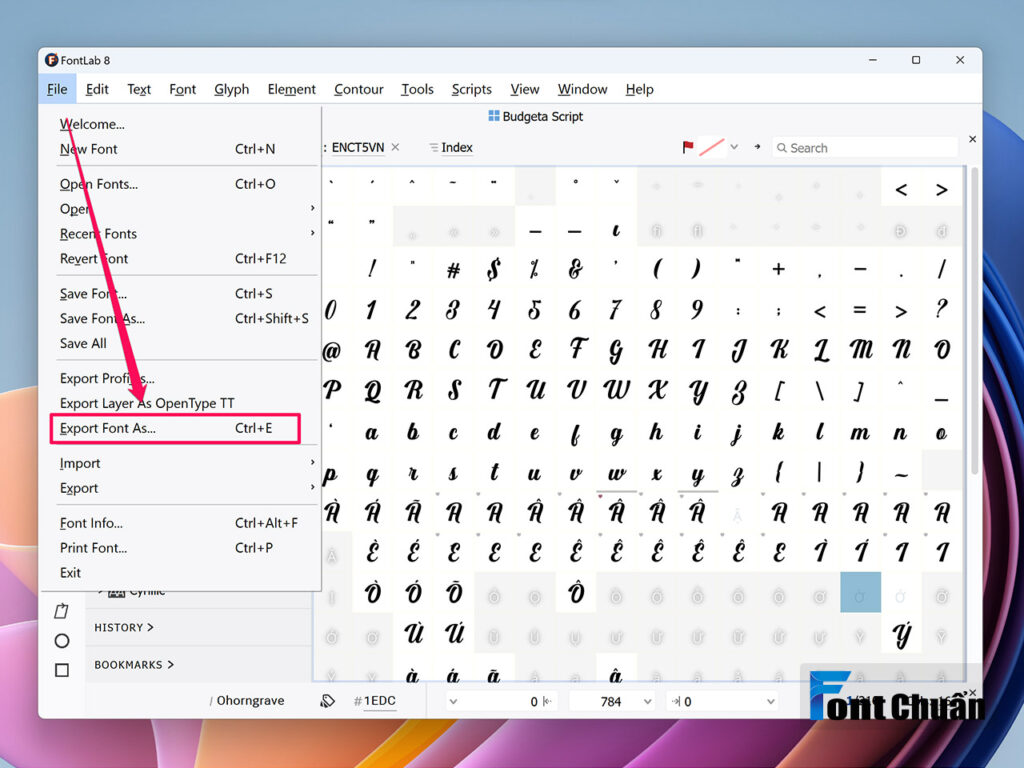Open the advance width 784 dropdown
The width and height of the screenshot is (1024, 768).
647,701
